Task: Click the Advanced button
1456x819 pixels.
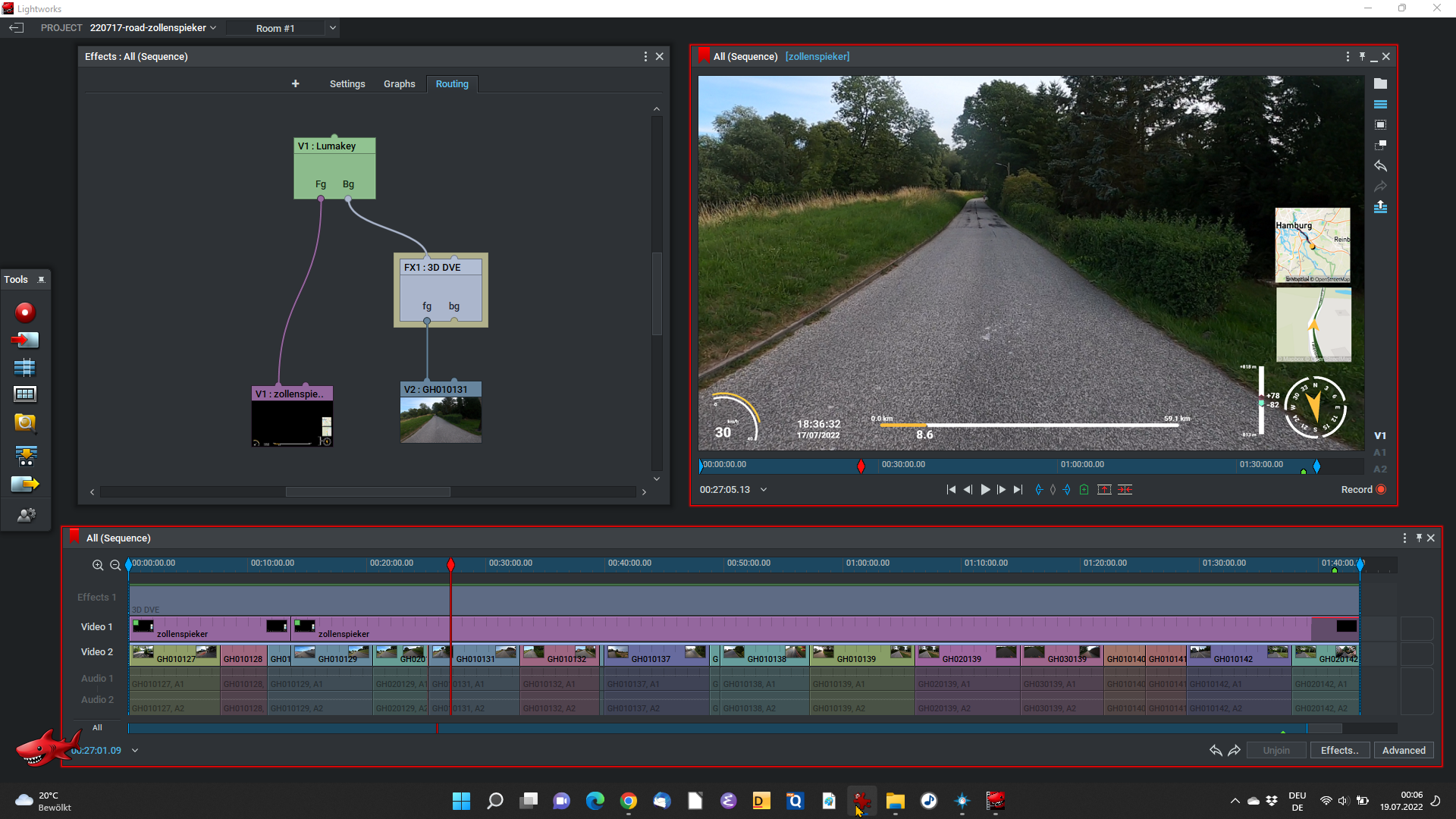Action: pos(1404,750)
